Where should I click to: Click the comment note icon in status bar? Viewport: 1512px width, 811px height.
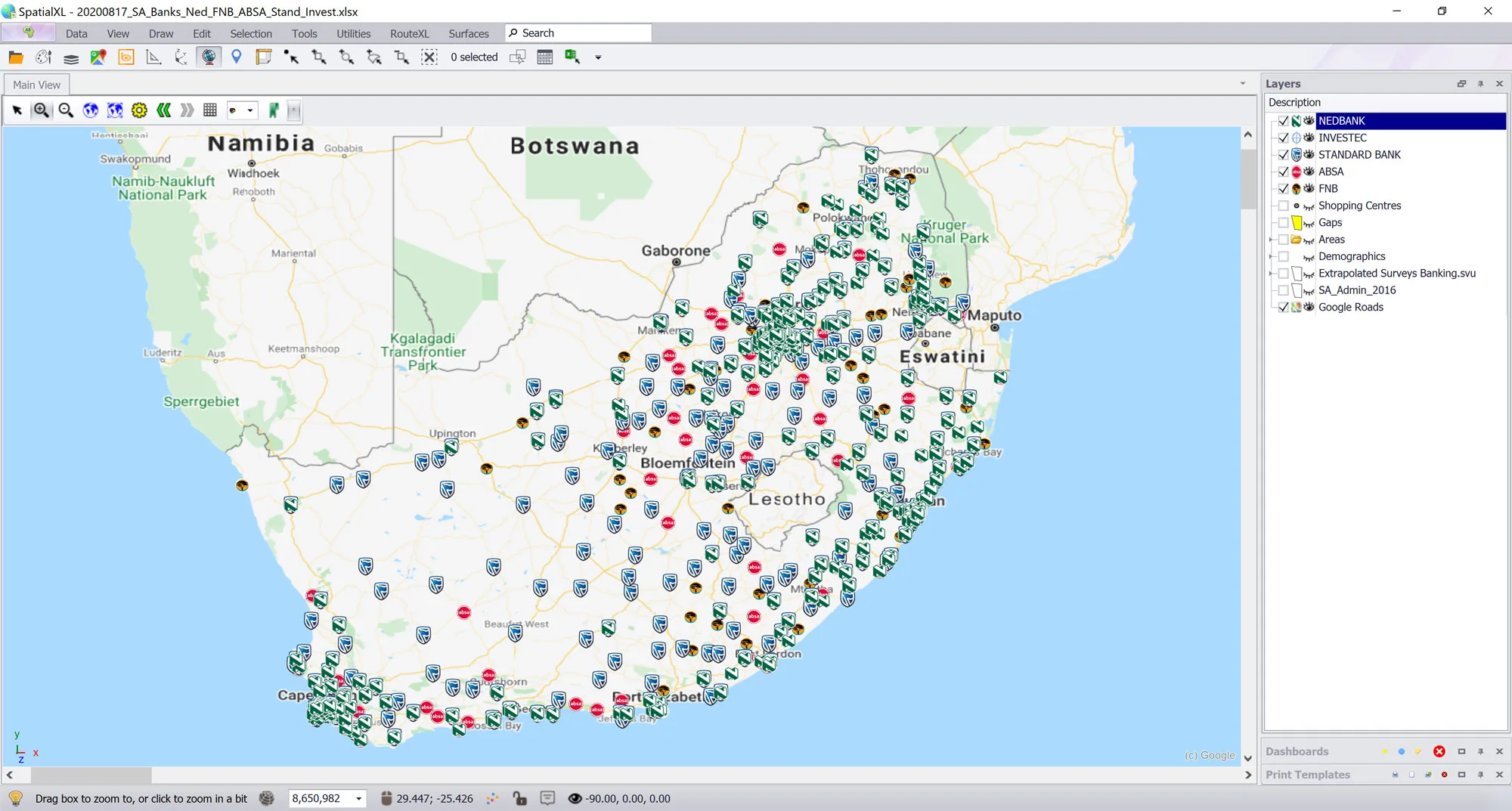[x=548, y=798]
